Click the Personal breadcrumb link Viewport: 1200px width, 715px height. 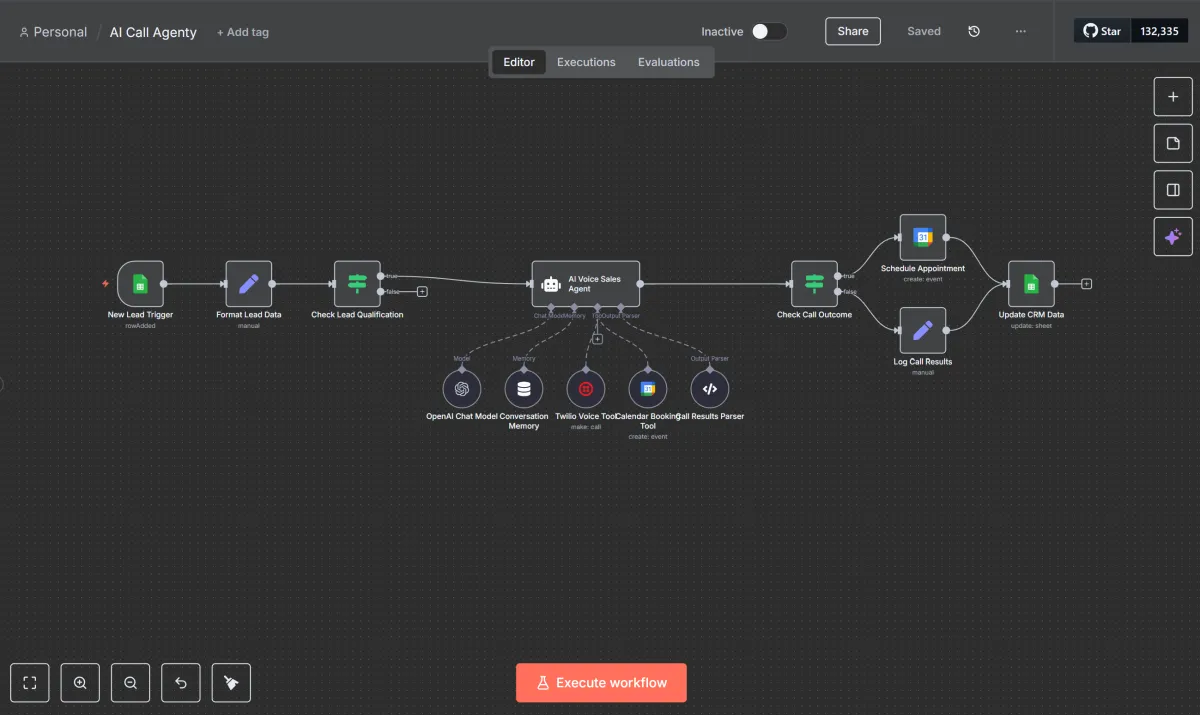[x=53, y=32]
